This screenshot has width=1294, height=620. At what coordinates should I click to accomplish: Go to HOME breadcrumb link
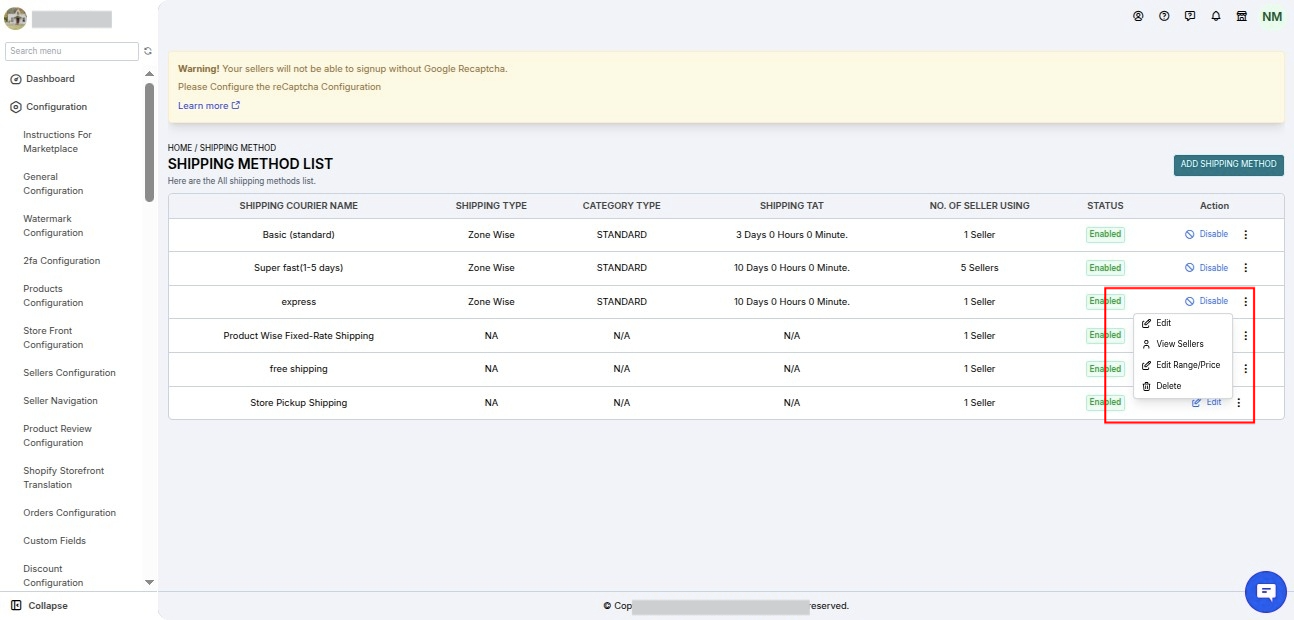[180, 148]
